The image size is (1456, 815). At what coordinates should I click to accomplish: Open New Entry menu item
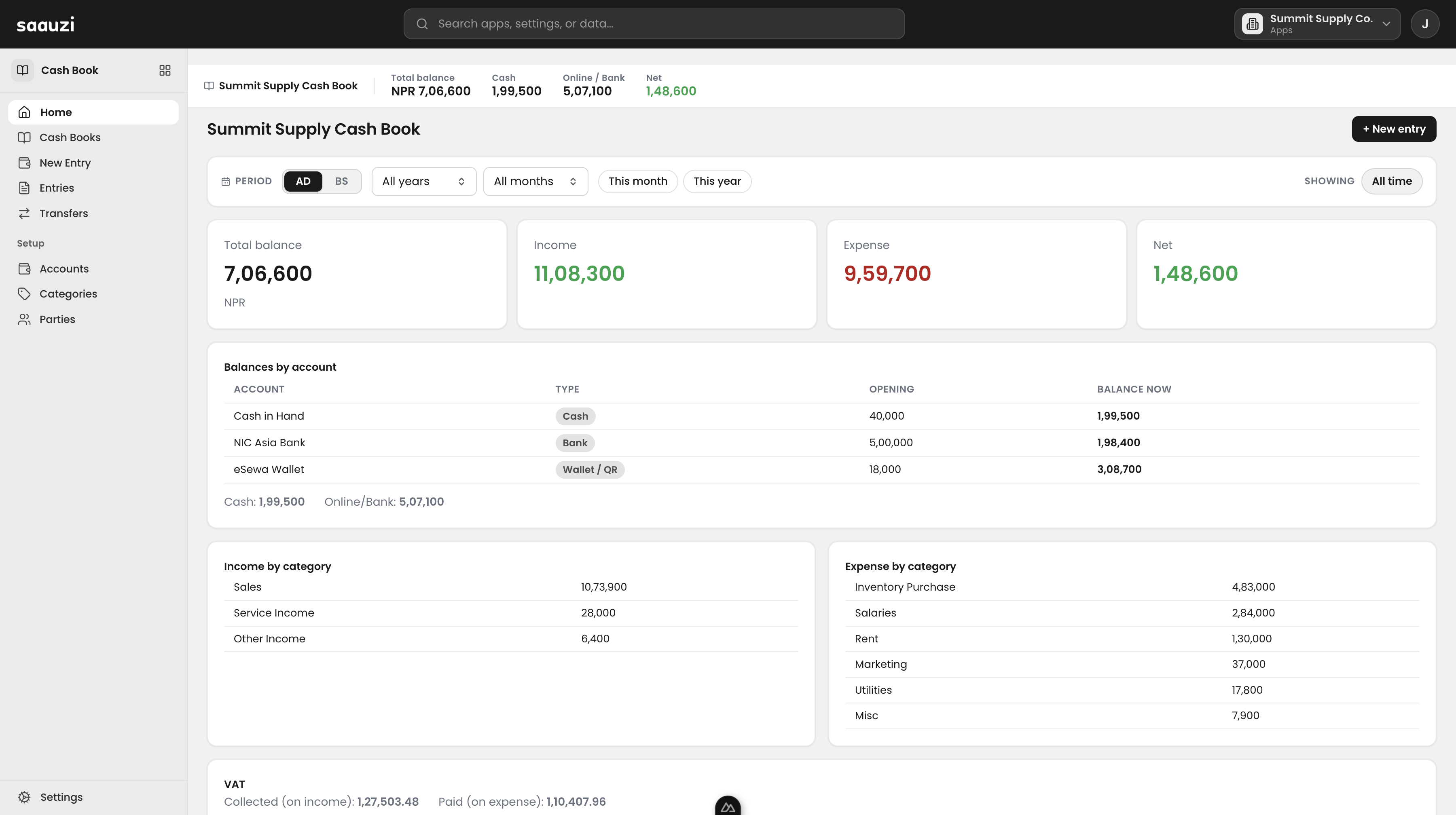[x=93, y=163]
